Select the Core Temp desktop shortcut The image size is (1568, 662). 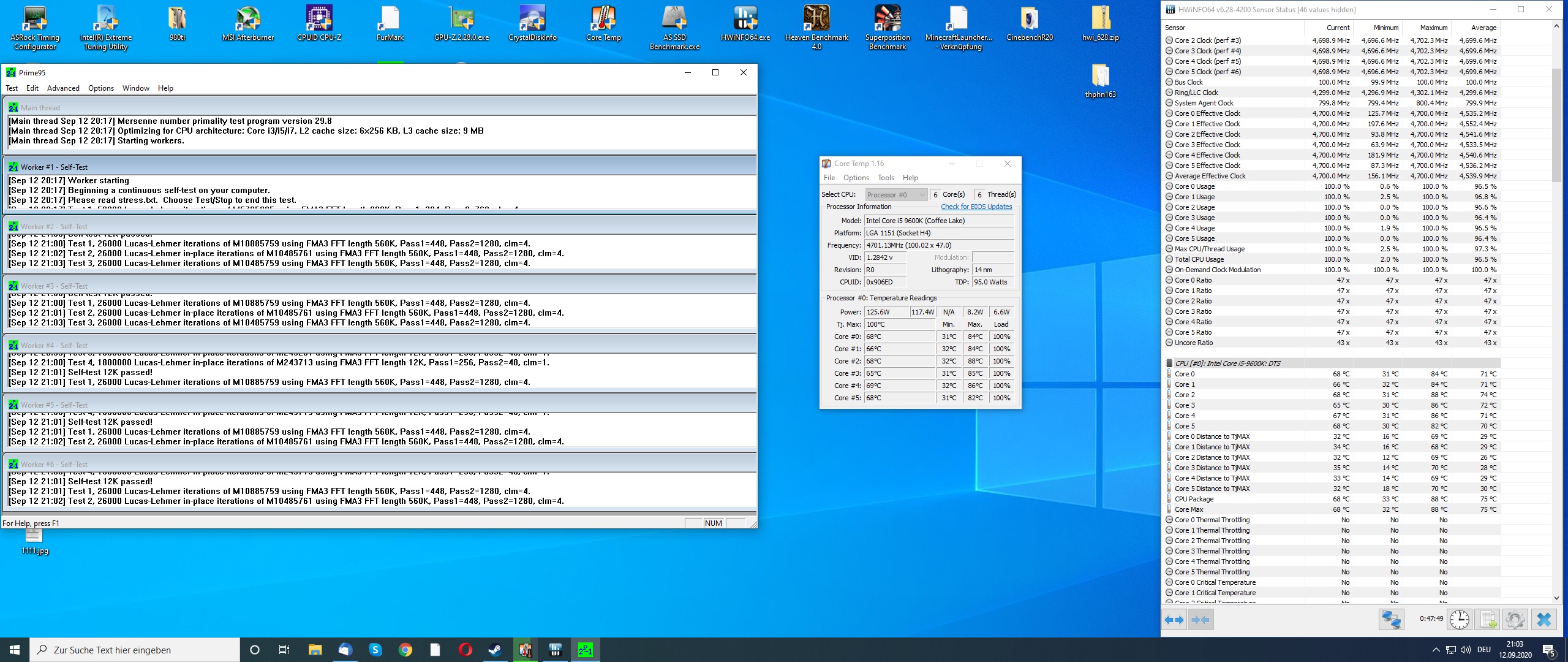click(603, 25)
